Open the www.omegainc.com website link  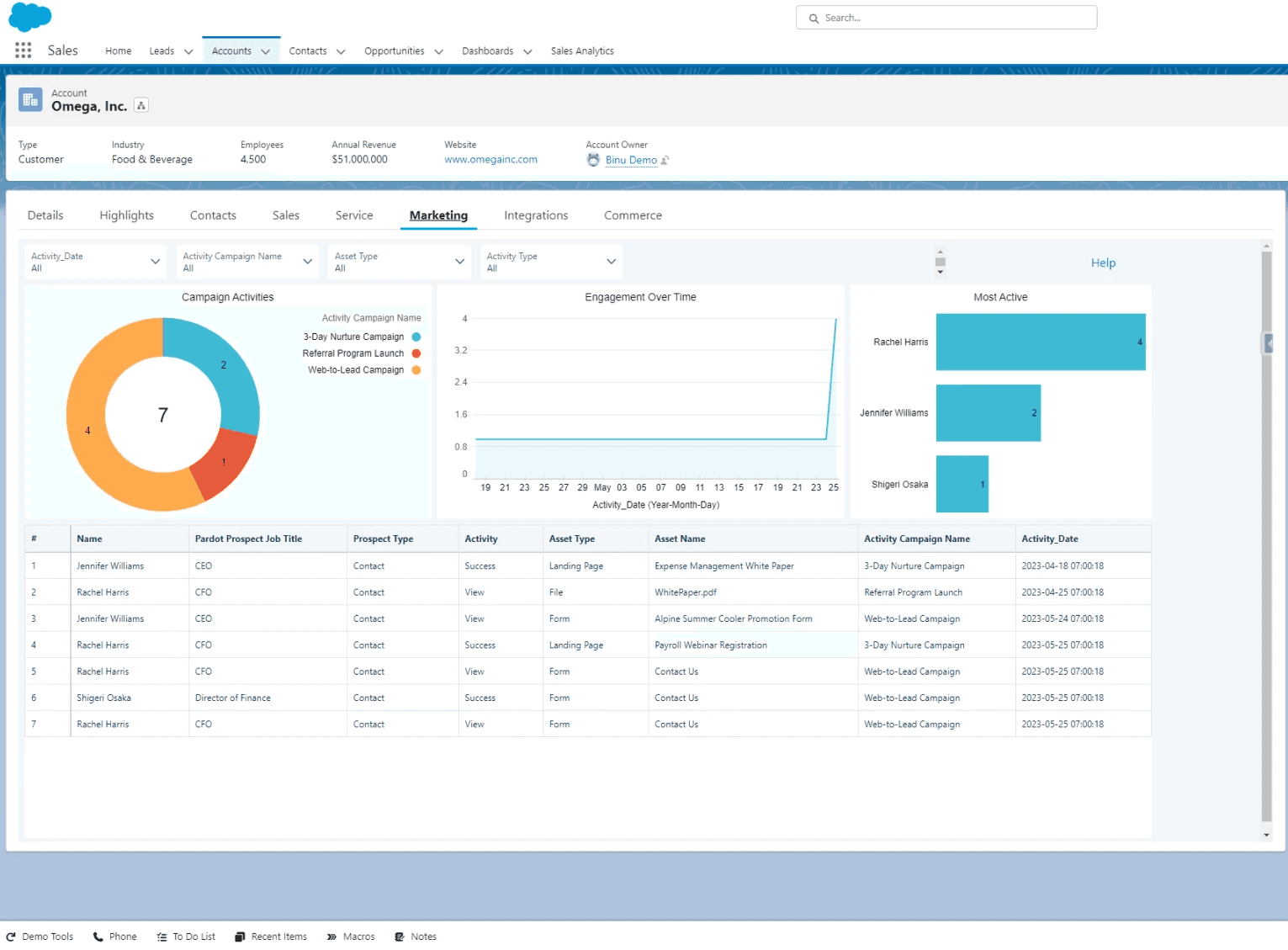[490, 160]
